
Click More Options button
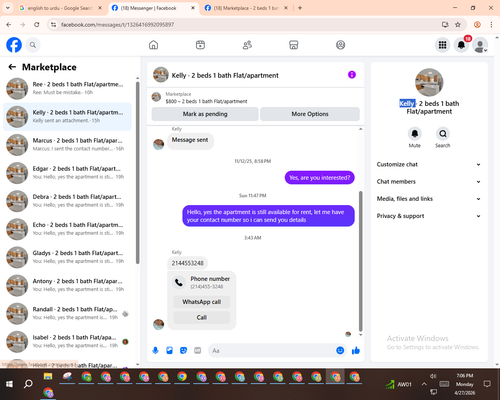click(310, 114)
